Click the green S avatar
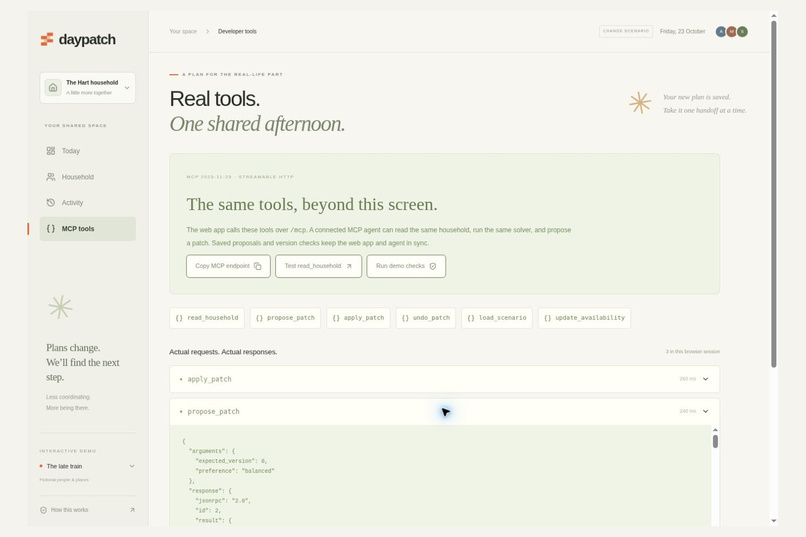 point(742,32)
